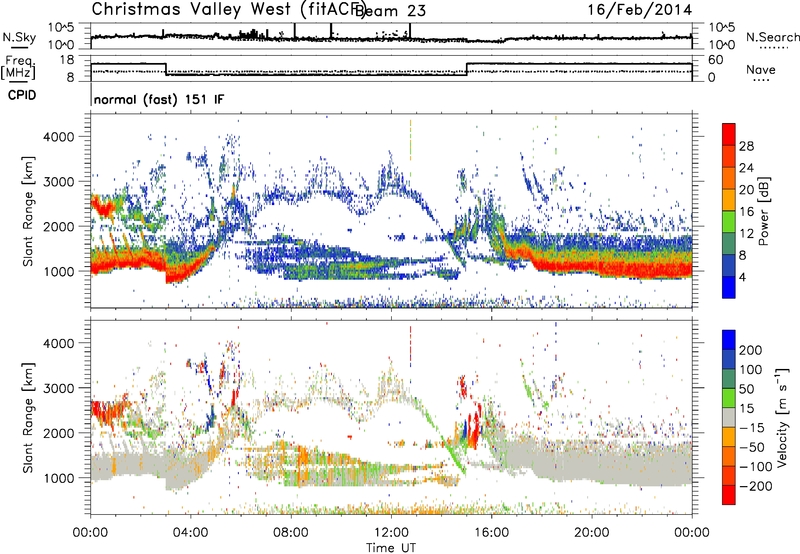Click the date '16/Feb/2014'
800x554 pixels.
coord(640,10)
